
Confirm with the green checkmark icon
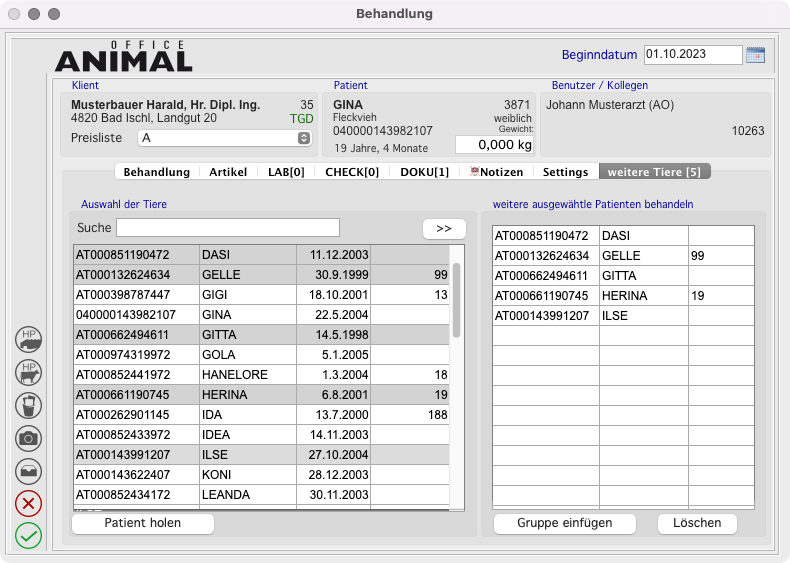click(x=29, y=536)
